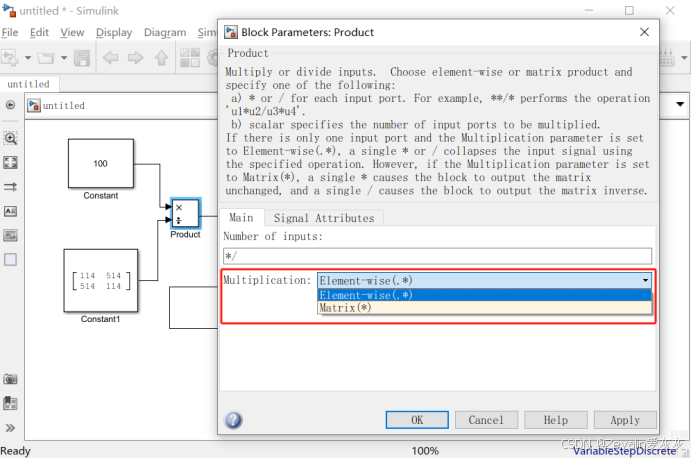Select the Zoom tool in left palette
Image resolution: width=692 pixels, height=458 pixels.
click(x=11, y=138)
